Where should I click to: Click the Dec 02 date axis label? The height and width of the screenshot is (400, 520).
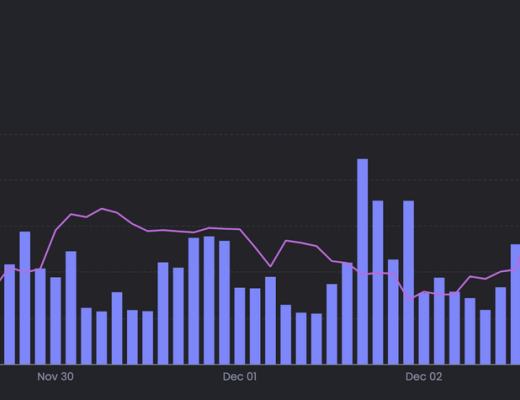[x=424, y=377]
